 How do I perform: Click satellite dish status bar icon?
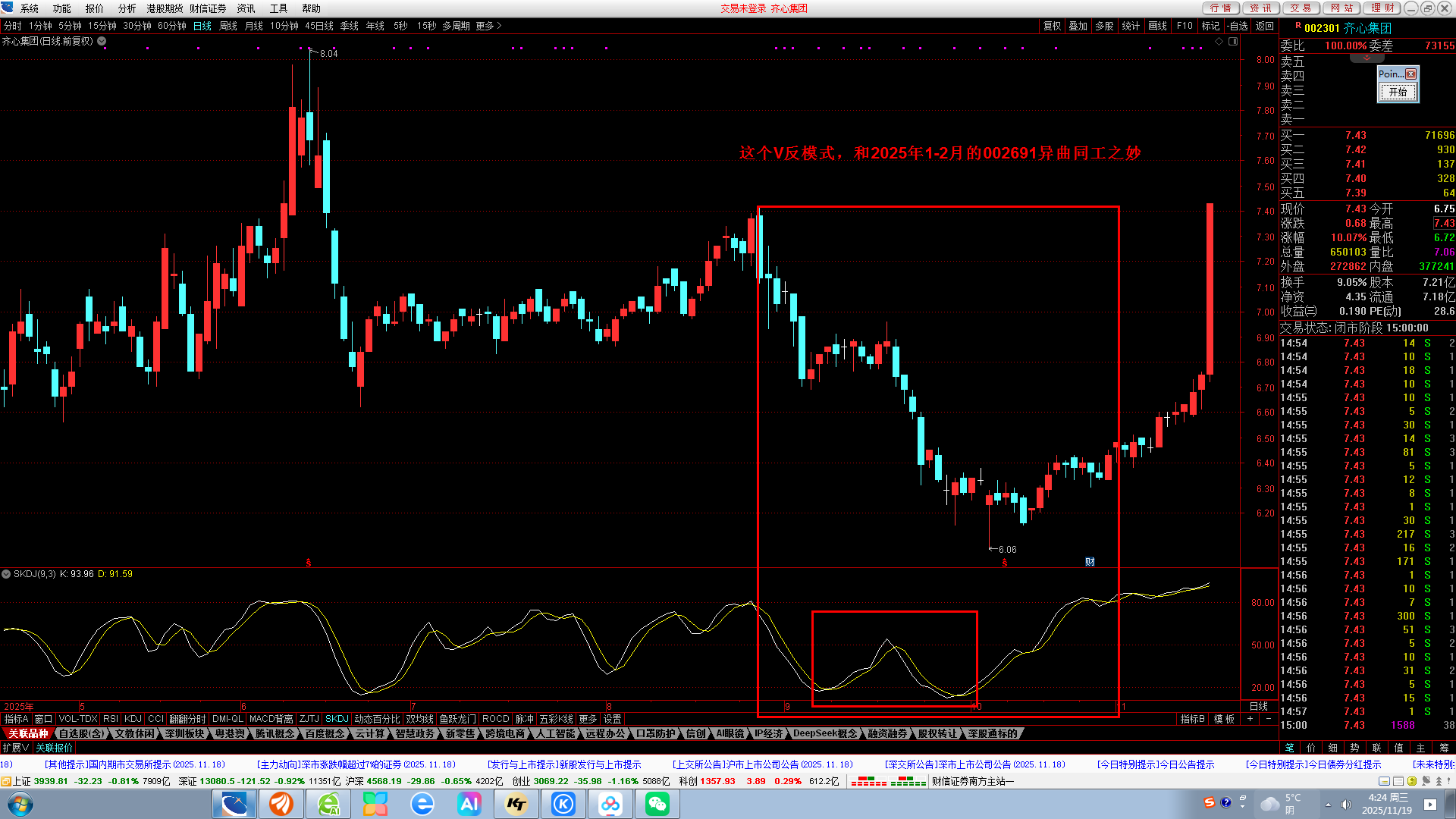pyautogui.click(x=1426, y=781)
